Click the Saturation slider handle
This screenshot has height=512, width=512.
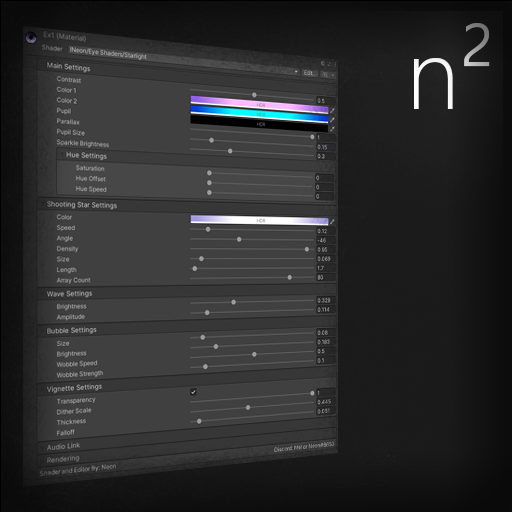tap(209, 173)
